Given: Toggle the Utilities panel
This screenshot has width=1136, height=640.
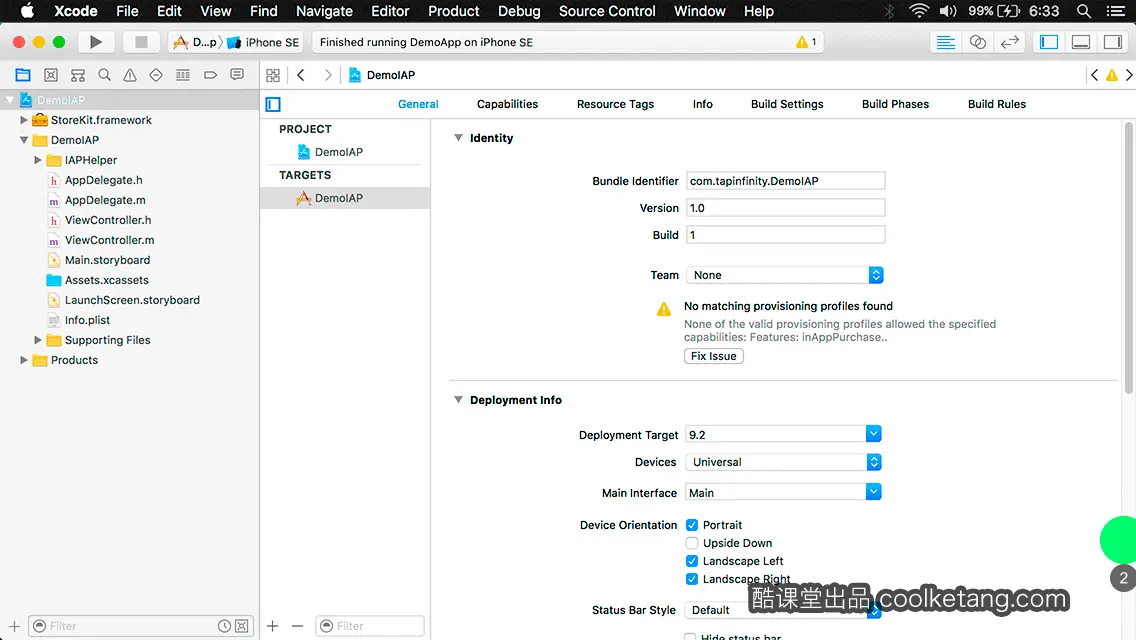Looking at the screenshot, I should [1112, 42].
